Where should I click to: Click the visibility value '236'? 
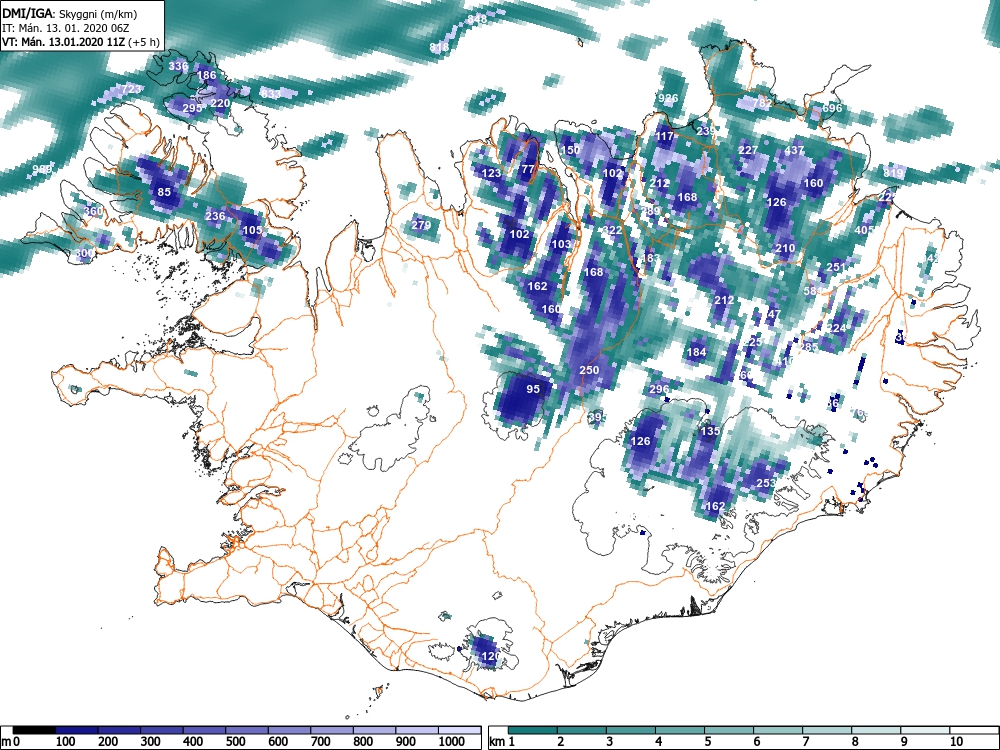coord(215,216)
